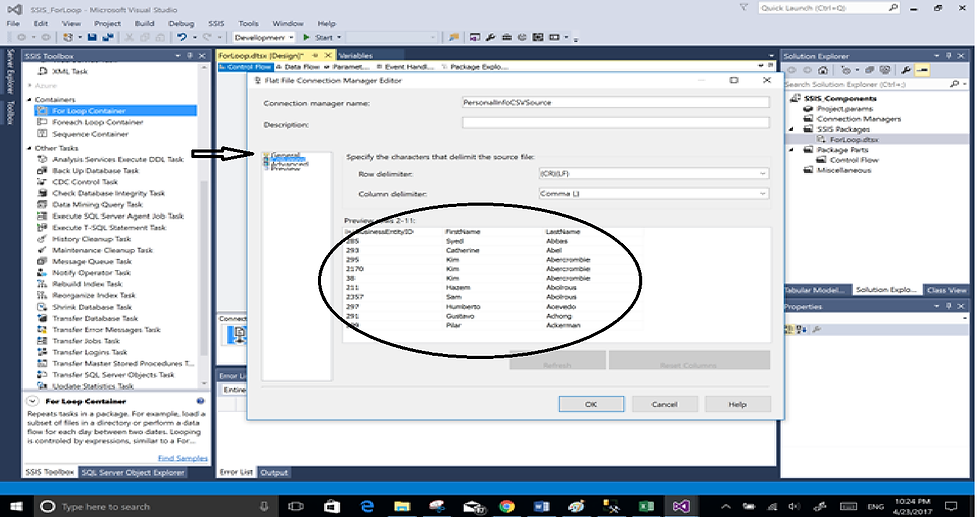
Task: Click in the Description field
Action: tap(616, 124)
